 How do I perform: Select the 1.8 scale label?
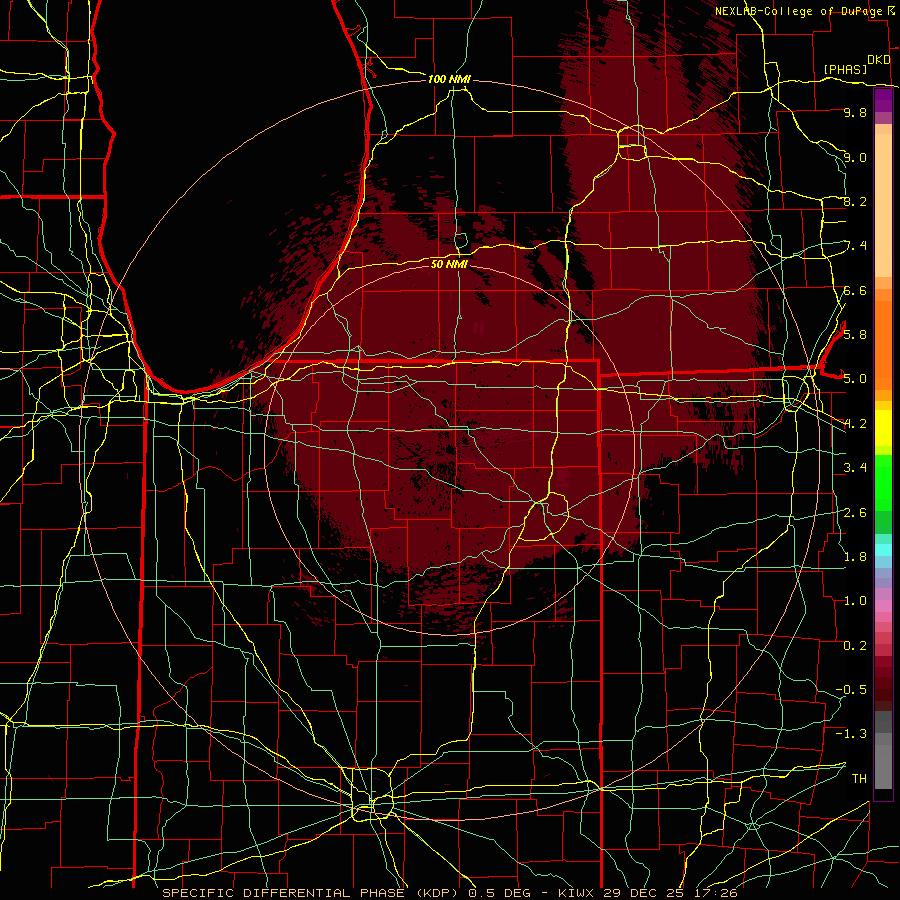tap(855, 557)
